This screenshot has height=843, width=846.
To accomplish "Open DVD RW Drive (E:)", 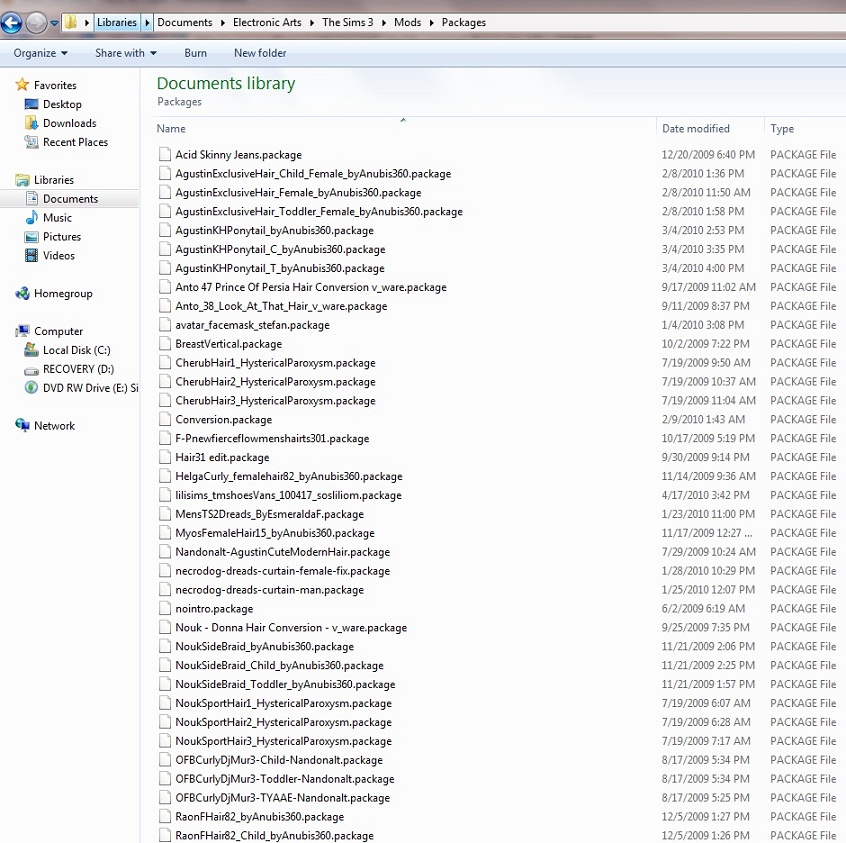I will click(x=81, y=387).
